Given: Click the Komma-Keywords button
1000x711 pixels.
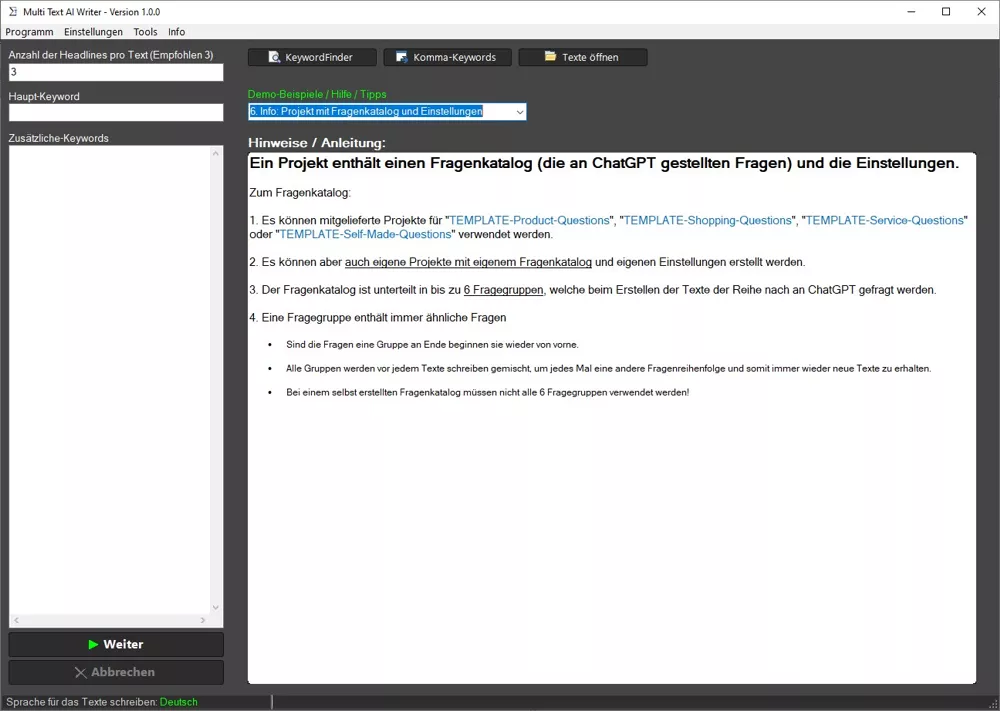Looking at the screenshot, I should pyautogui.click(x=447, y=57).
